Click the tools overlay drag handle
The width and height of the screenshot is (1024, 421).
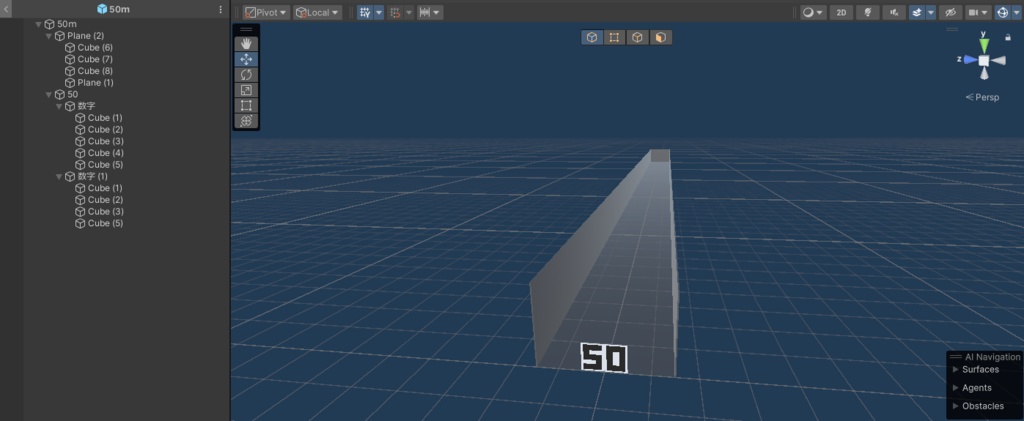pos(246,29)
